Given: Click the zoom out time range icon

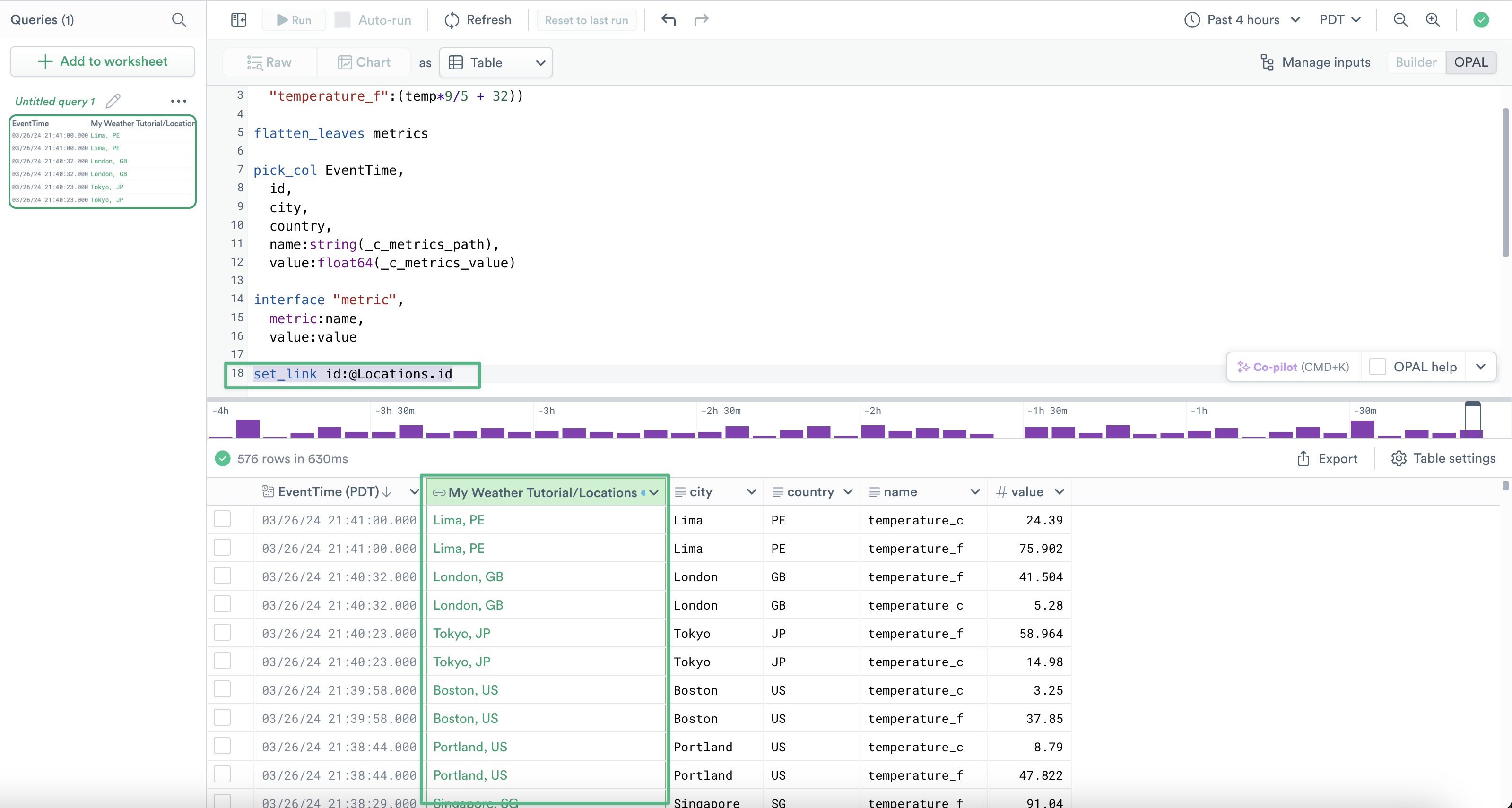Looking at the screenshot, I should tap(1400, 20).
